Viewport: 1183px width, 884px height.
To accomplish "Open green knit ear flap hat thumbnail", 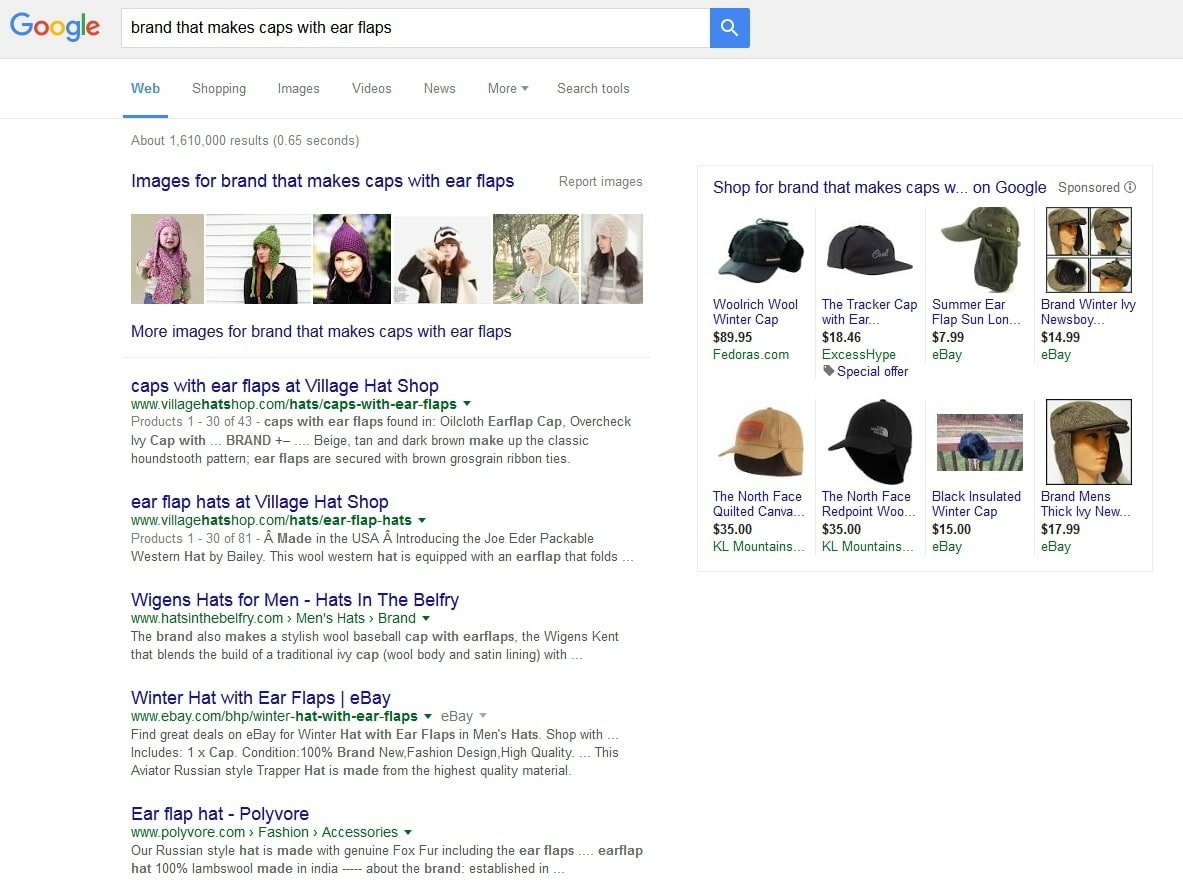I will point(258,259).
